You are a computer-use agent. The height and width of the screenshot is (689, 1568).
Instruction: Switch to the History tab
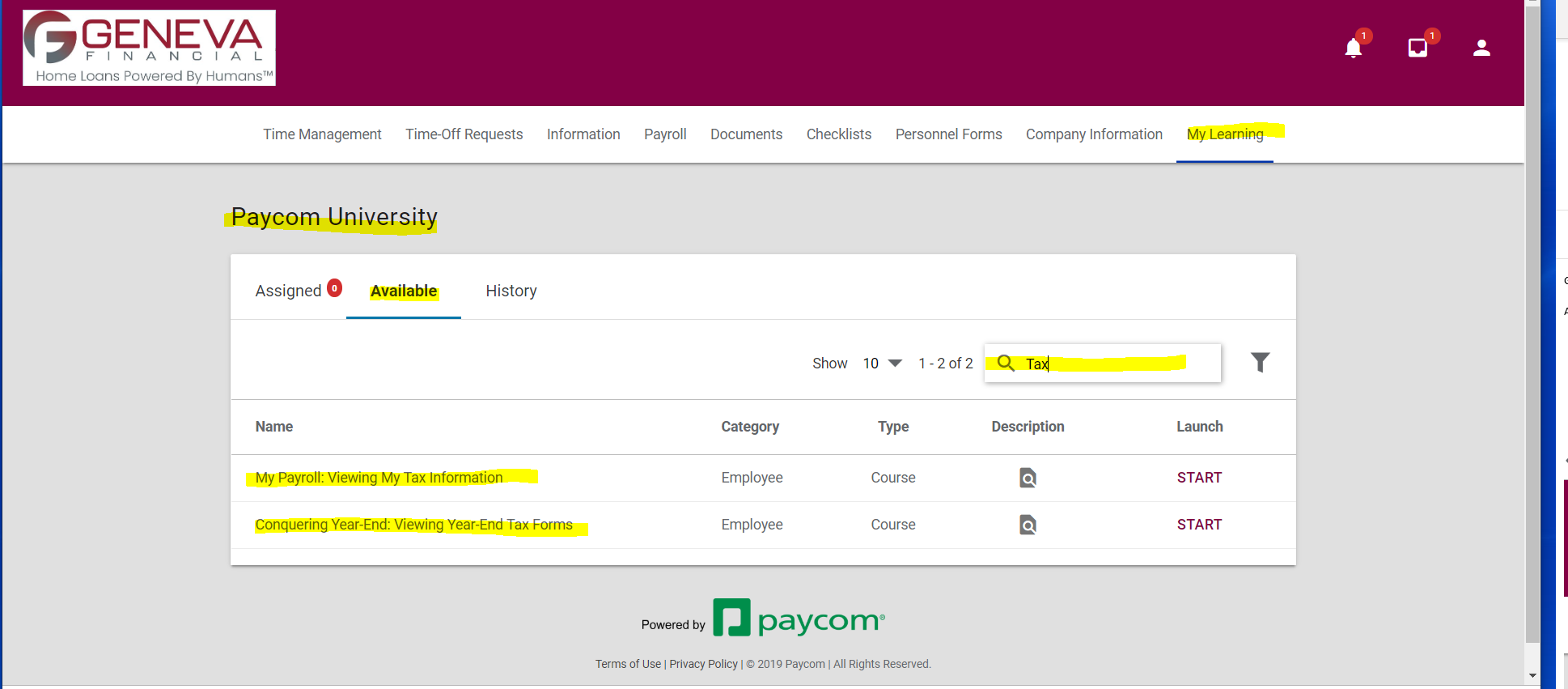coord(511,291)
